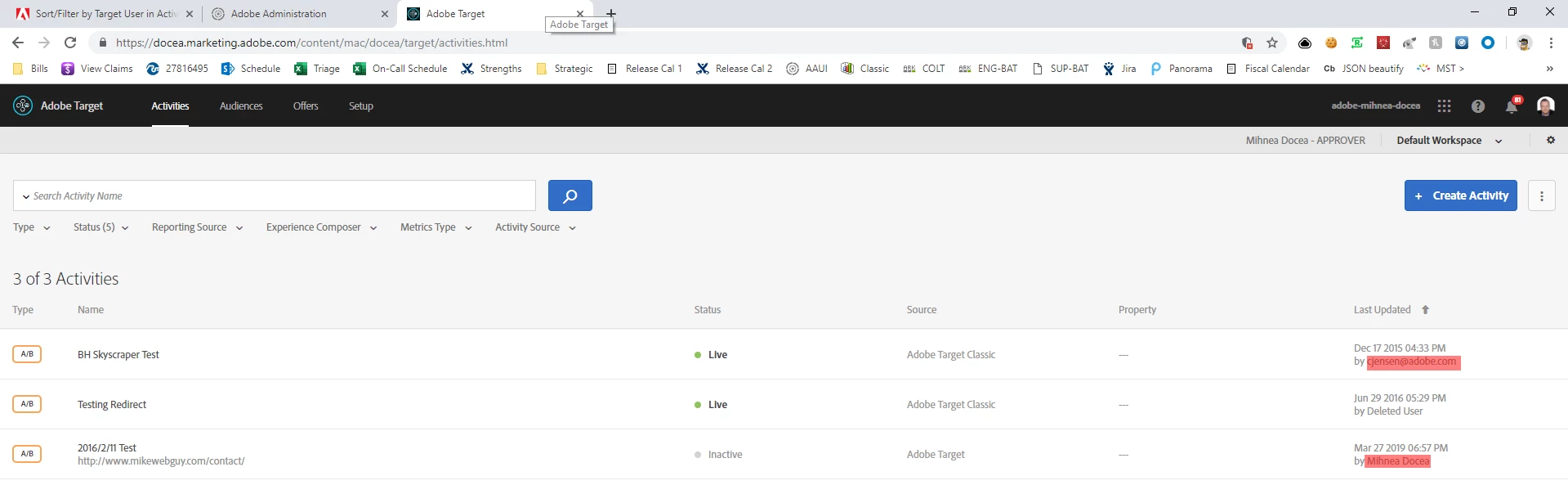Open the View Claims bookmark
Screen dimensions: 1568x503
(97, 69)
